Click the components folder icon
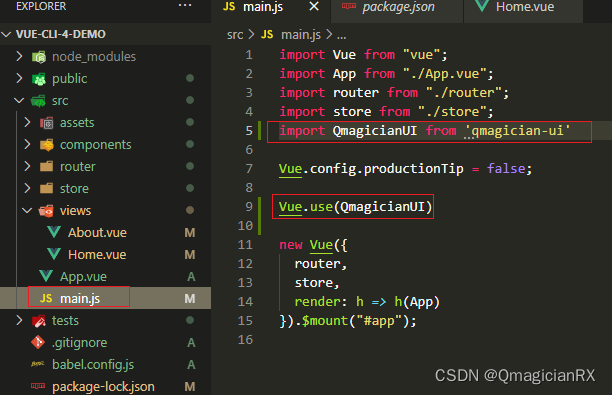Image resolution: width=612 pixels, height=395 pixels. 46,145
